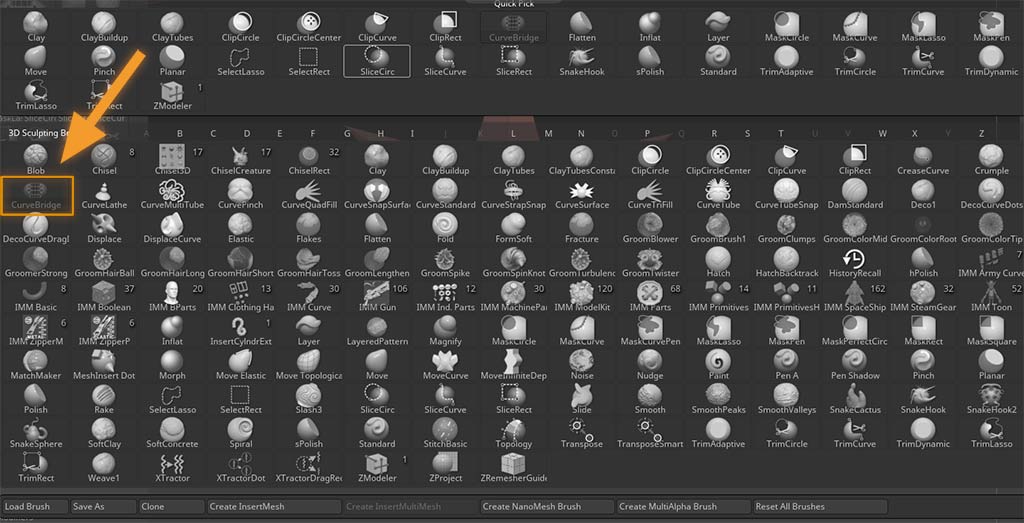
Task: Filter brushes by letter M
Action: (x=548, y=133)
